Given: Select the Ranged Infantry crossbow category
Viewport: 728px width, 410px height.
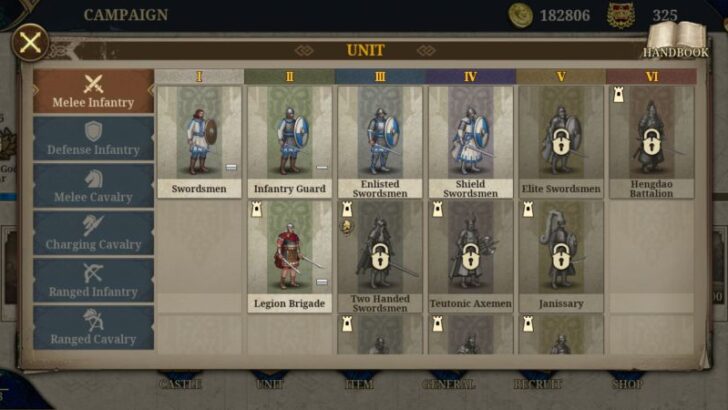Looking at the screenshot, I should (x=93, y=280).
